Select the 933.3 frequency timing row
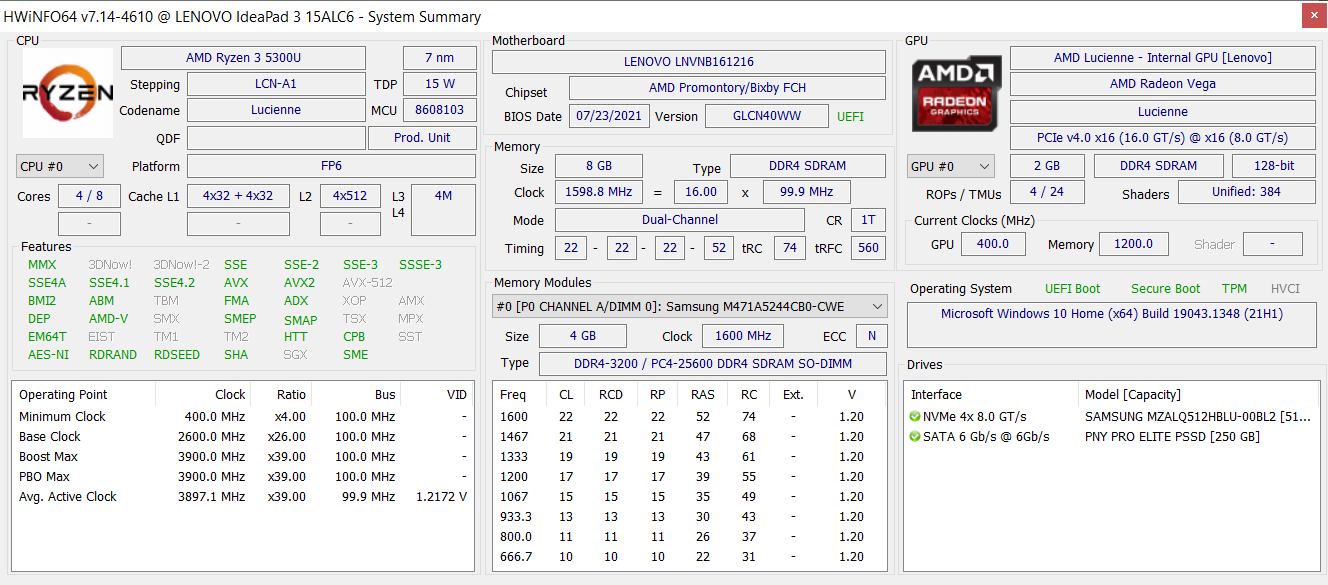 coord(689,517)
